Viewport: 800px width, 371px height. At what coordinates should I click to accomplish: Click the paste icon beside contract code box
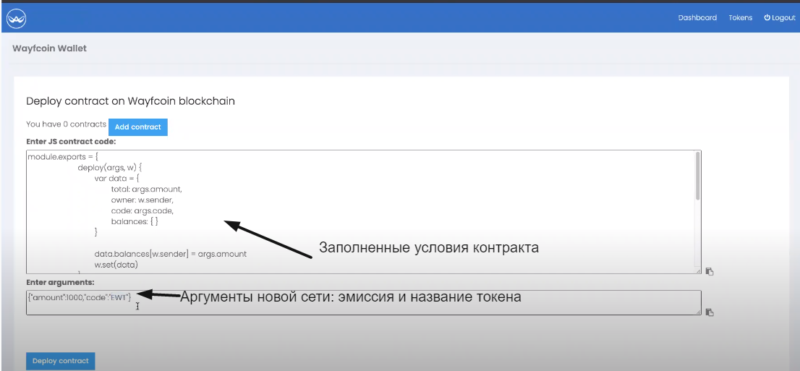point(709,272)
